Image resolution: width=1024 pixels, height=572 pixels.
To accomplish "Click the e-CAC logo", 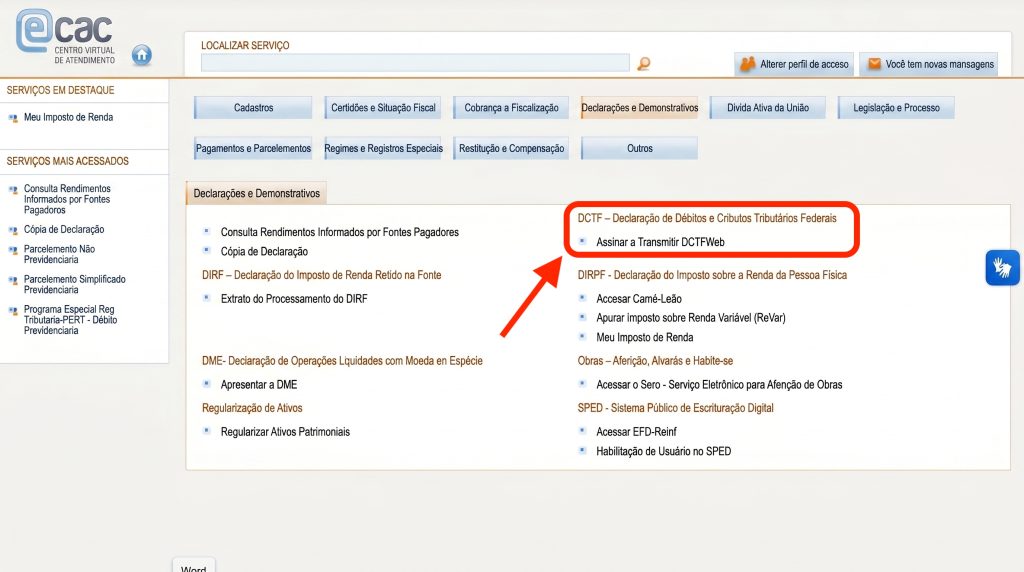I will click(x=65, y=36).
